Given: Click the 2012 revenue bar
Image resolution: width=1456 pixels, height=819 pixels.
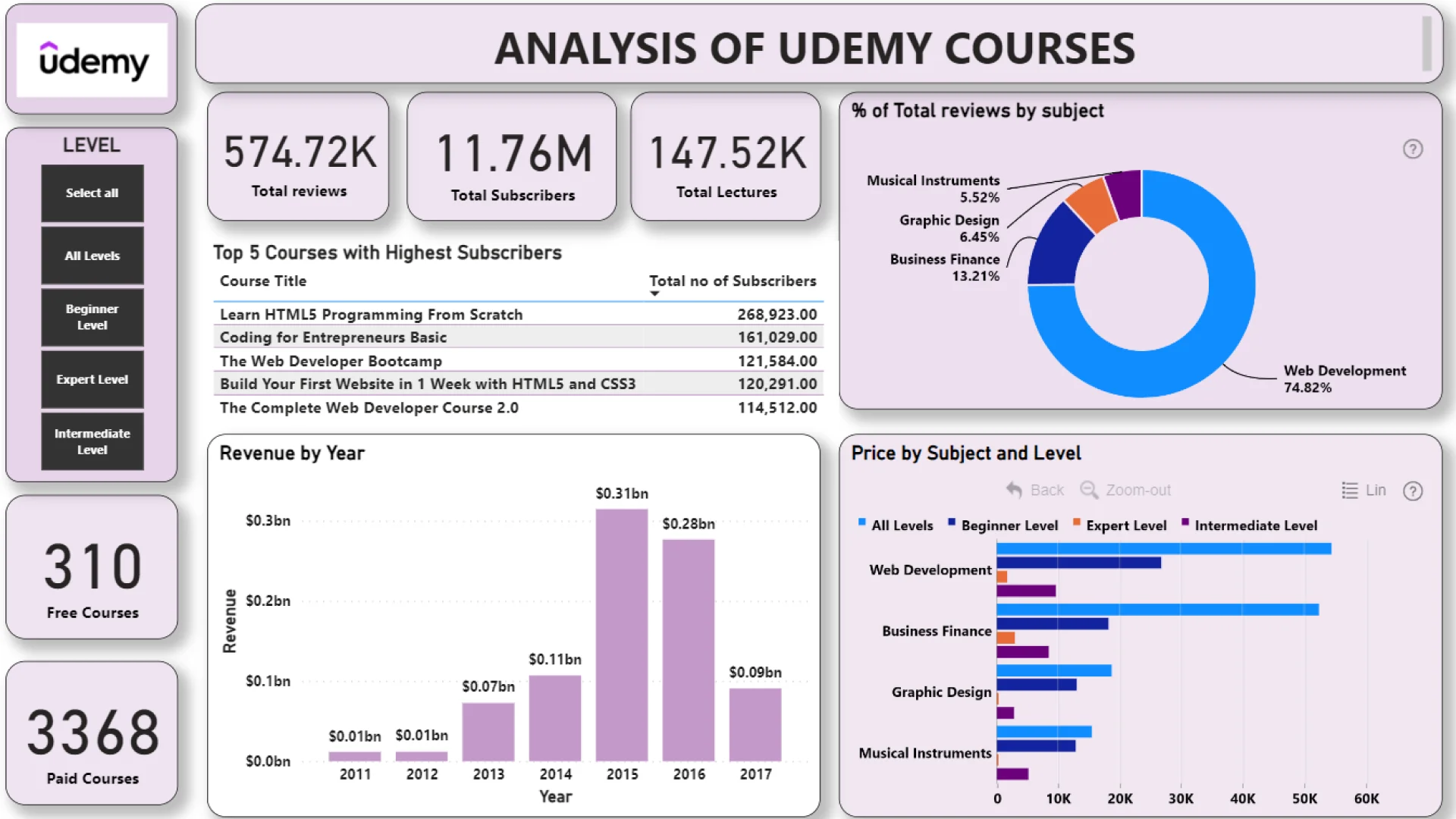Looking at the screenshot, I should 422,757.
